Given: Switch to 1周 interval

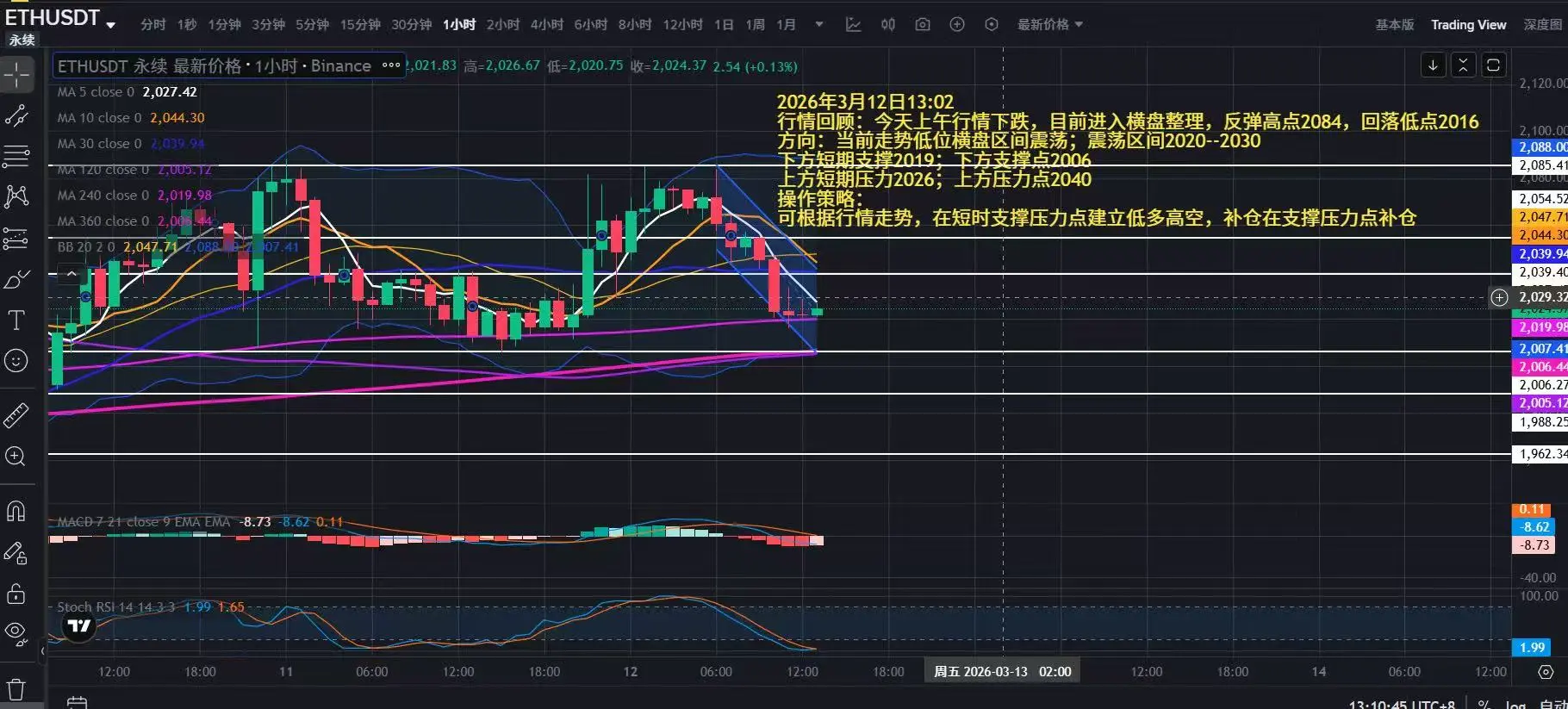Looking at the screenshot, I should coord(756,25).
